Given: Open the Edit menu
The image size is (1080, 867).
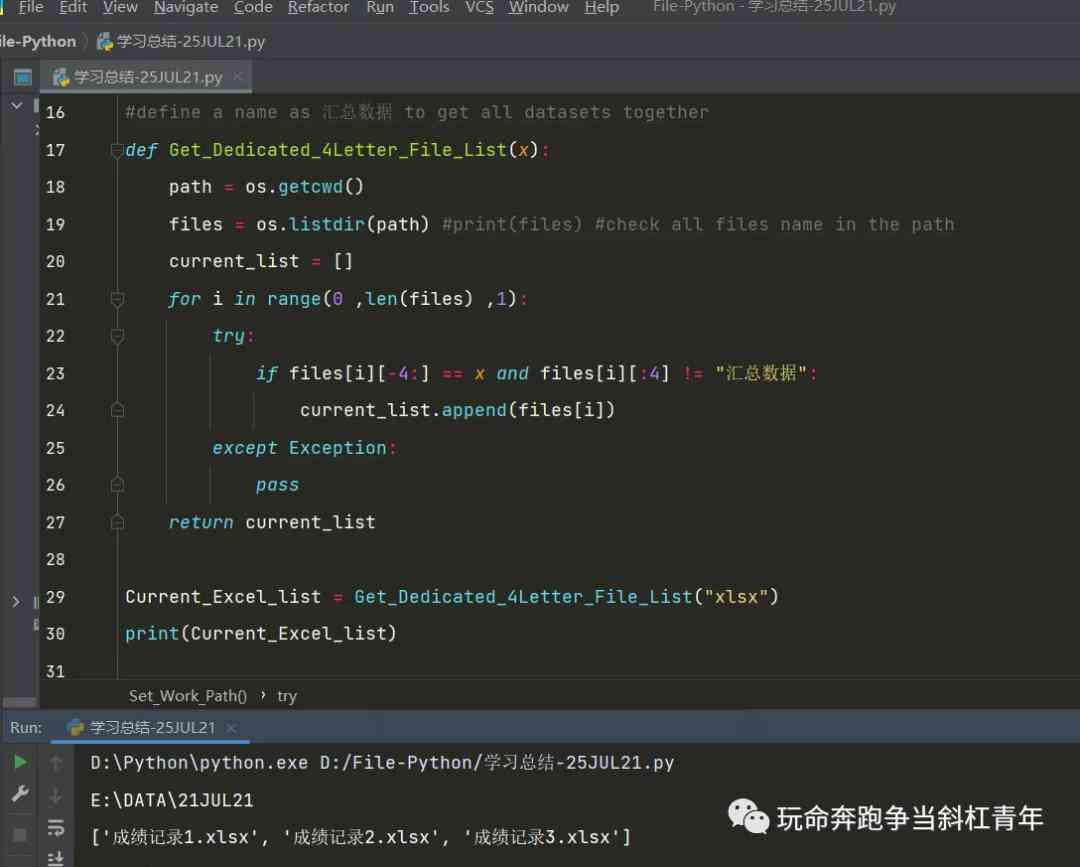Looking at the screenshot, I should (73, 8).
